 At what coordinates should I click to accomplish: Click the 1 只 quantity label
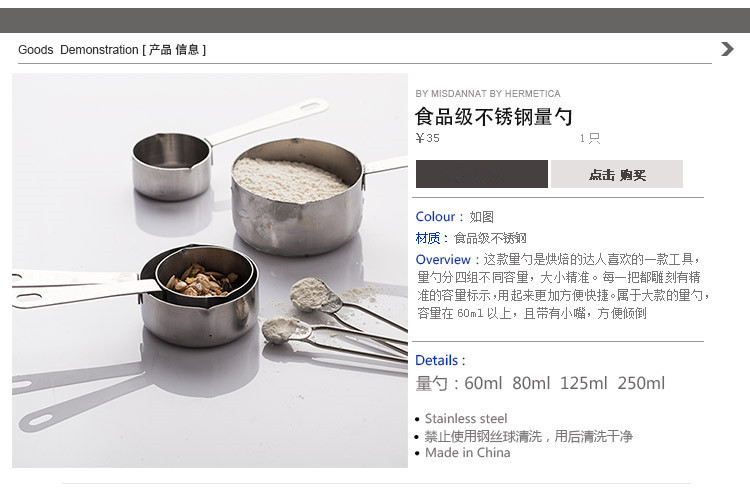(590, 138)
